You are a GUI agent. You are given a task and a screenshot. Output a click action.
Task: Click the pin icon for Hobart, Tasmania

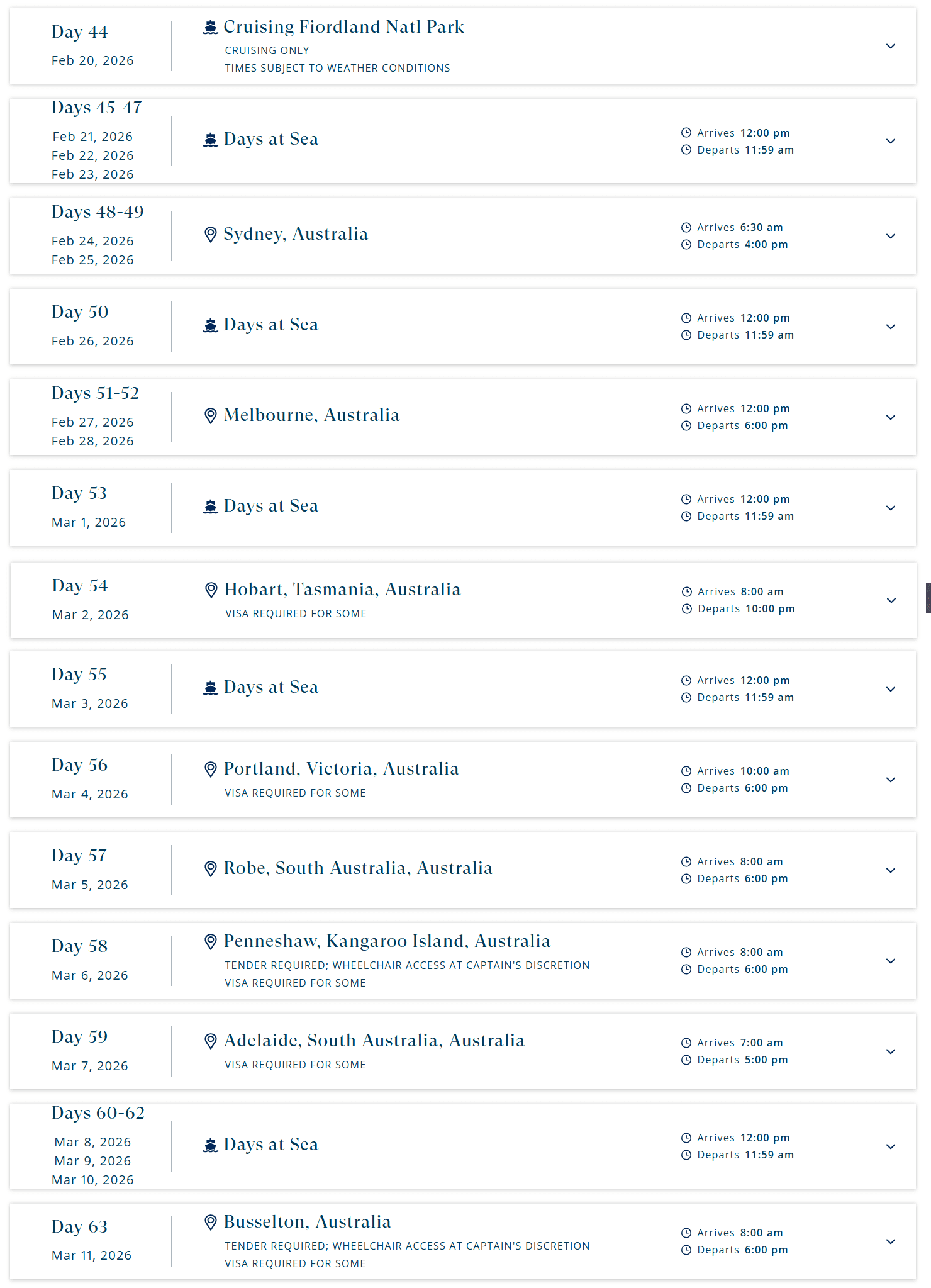[211, 590]
